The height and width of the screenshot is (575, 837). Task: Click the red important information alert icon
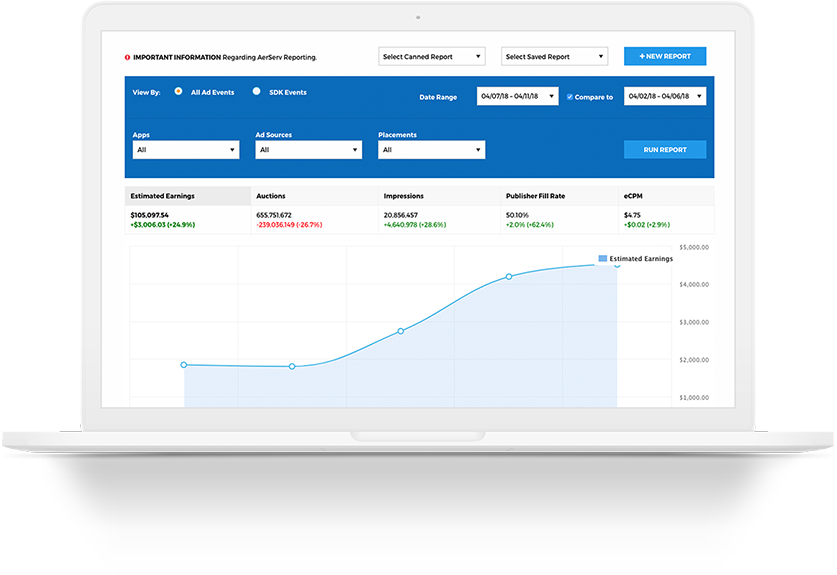pos(127,57)
